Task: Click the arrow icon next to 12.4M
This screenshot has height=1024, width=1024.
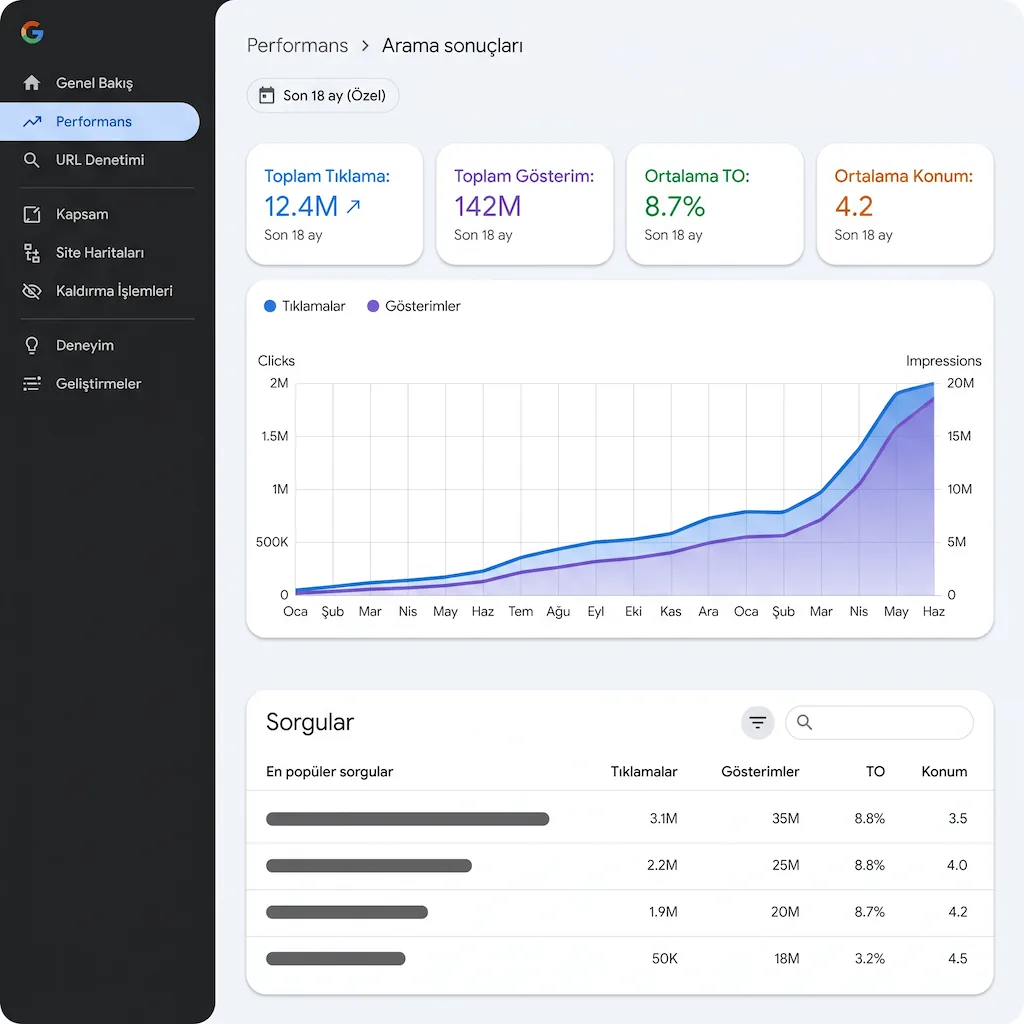Action: pyautogui.click(x=353, y=207)
